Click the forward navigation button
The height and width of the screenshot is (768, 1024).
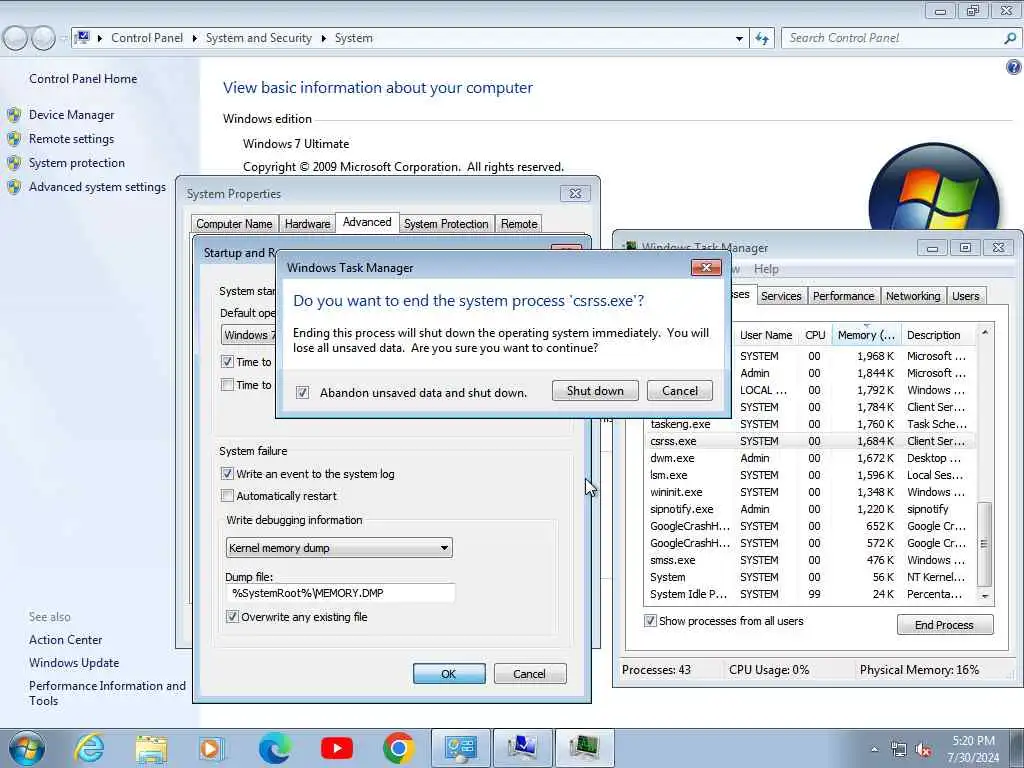[43, 38]
